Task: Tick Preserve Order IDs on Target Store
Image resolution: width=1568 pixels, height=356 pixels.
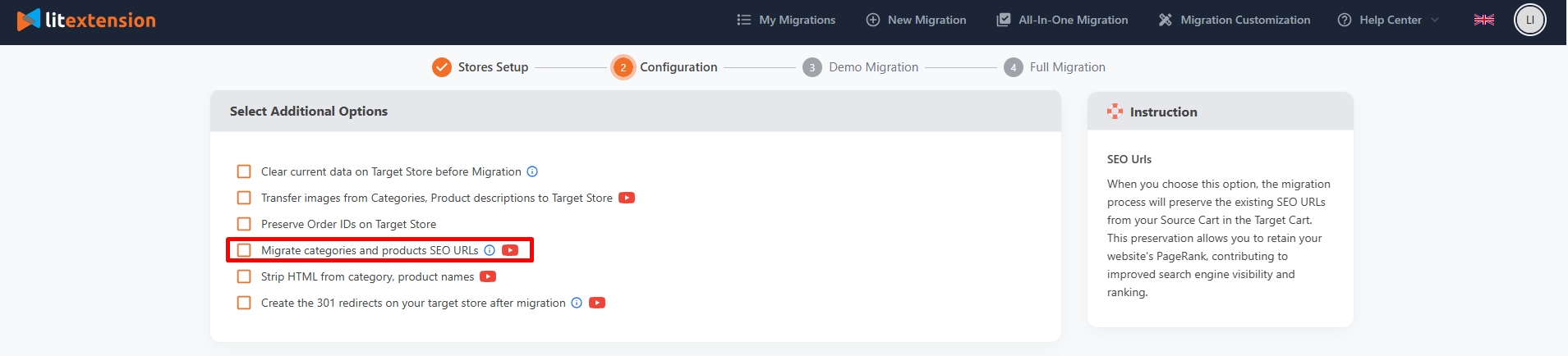Action: (x=244, y=224)
